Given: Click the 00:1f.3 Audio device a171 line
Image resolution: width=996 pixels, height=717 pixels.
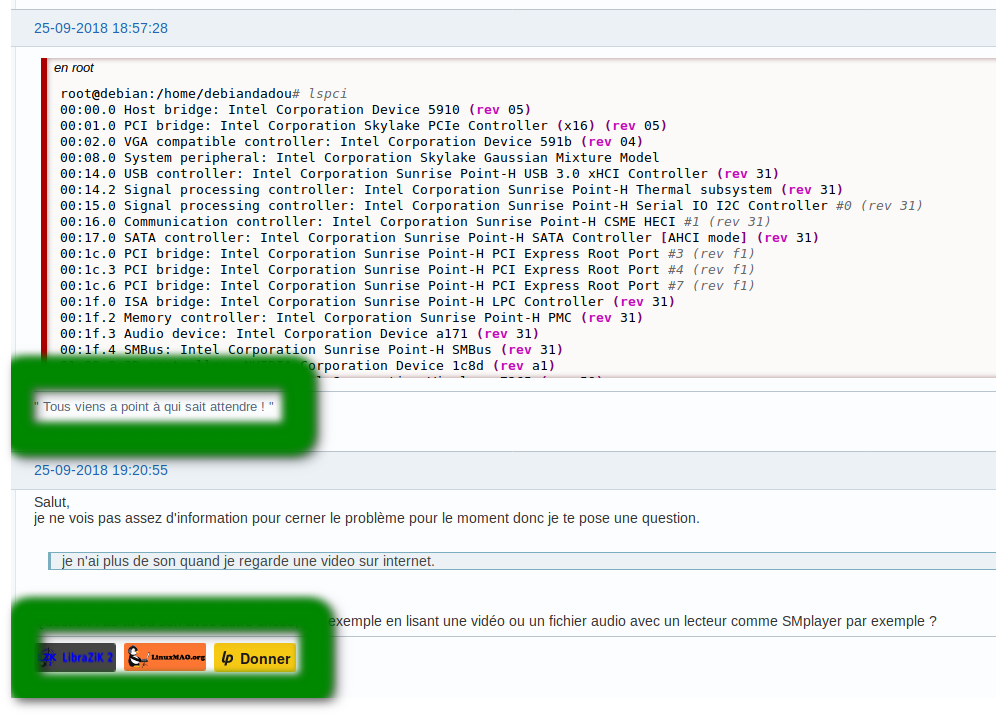Looking at the screenshot, I should (x=299, y=333).
